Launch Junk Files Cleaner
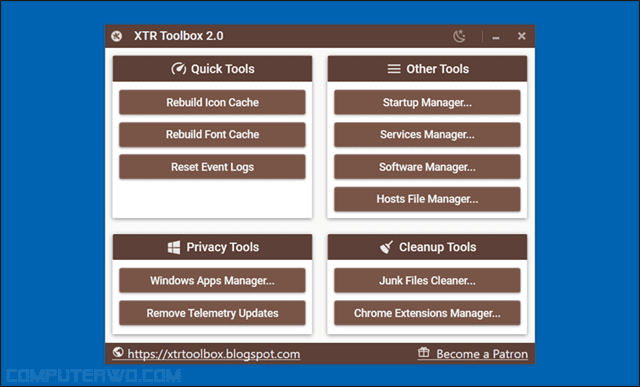Screen dimensions: 640x387 point(427,280)
